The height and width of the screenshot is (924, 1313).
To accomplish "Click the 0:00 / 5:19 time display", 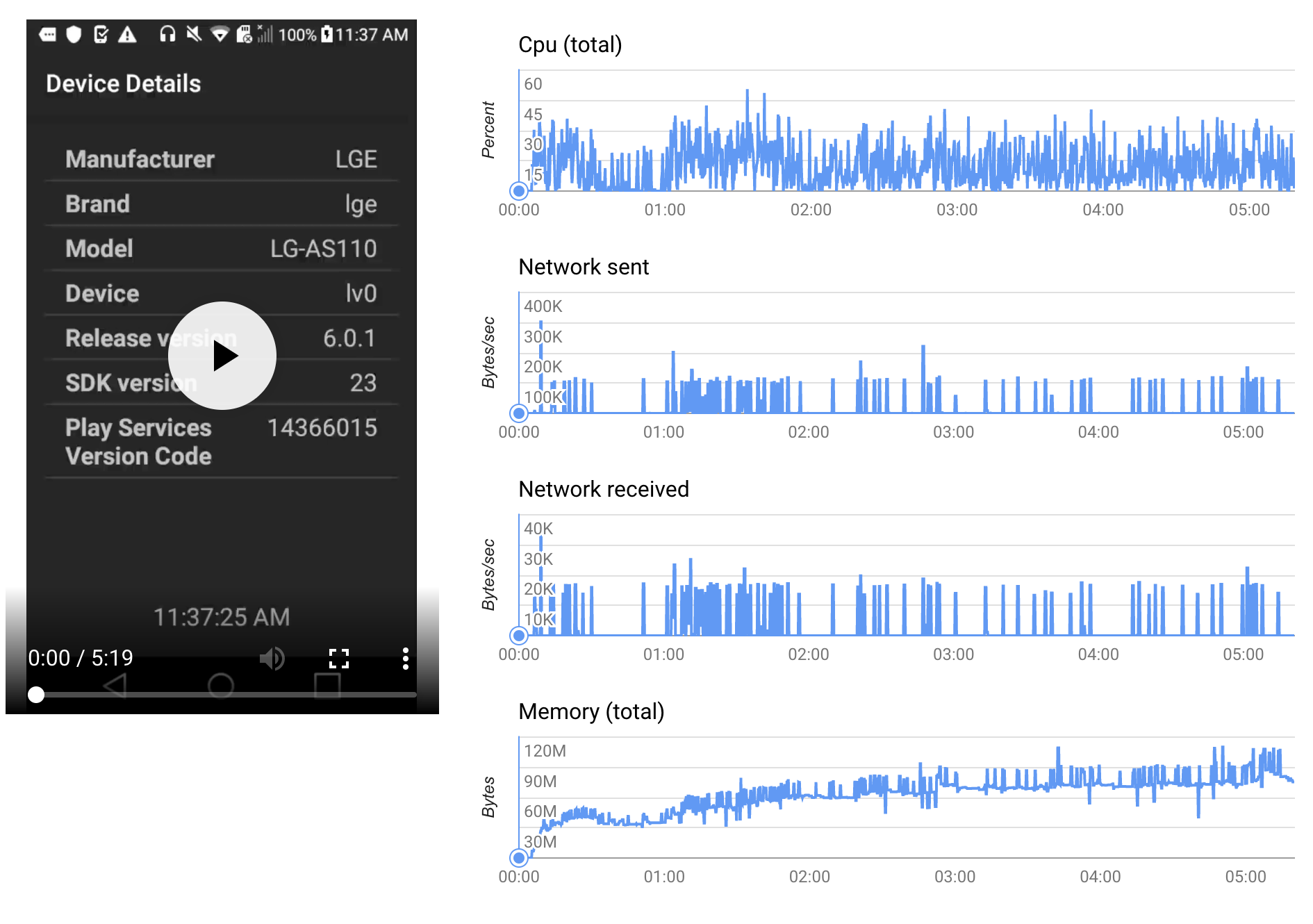I will 81,658.
